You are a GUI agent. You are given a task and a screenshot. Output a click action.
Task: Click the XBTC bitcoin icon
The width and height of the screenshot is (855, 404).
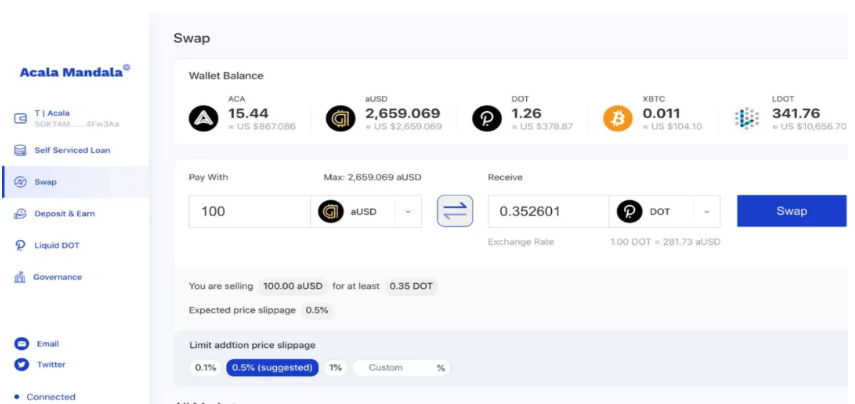(x=618, y=118)
